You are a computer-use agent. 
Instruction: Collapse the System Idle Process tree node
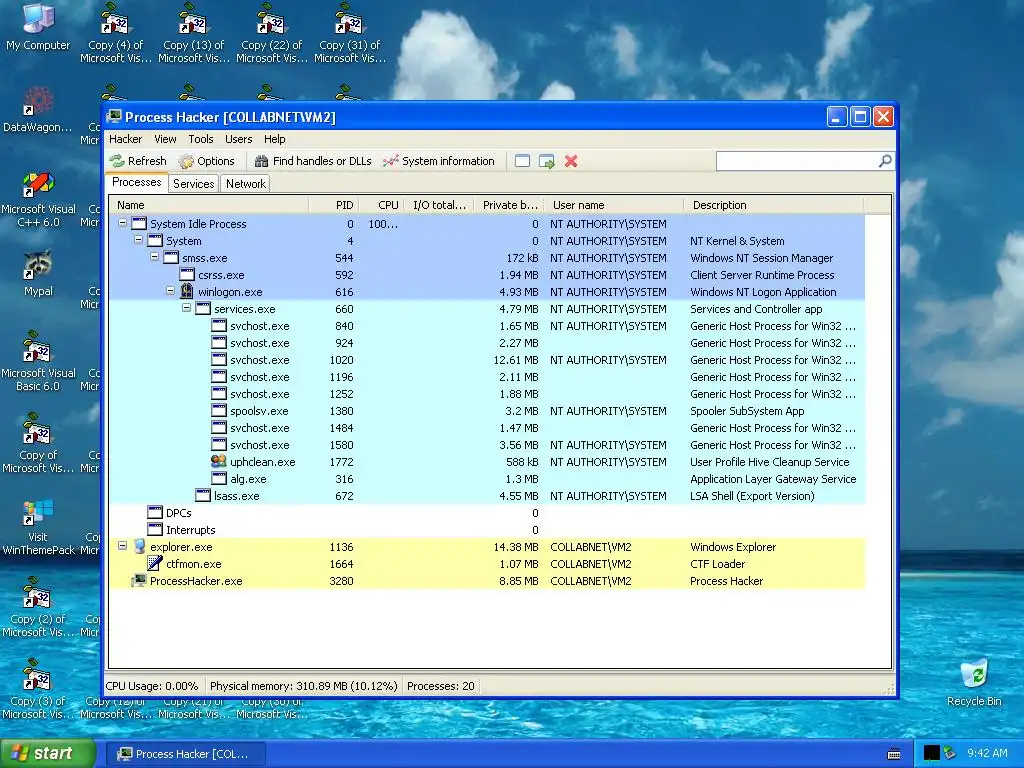(x=122, y=223)
